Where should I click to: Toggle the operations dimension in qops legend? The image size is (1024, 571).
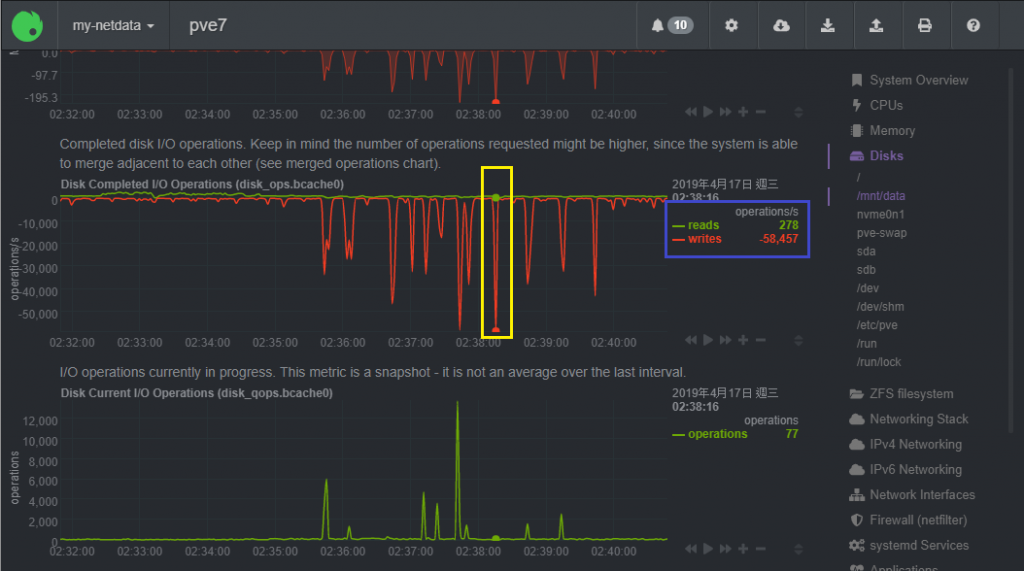(717, 434)
